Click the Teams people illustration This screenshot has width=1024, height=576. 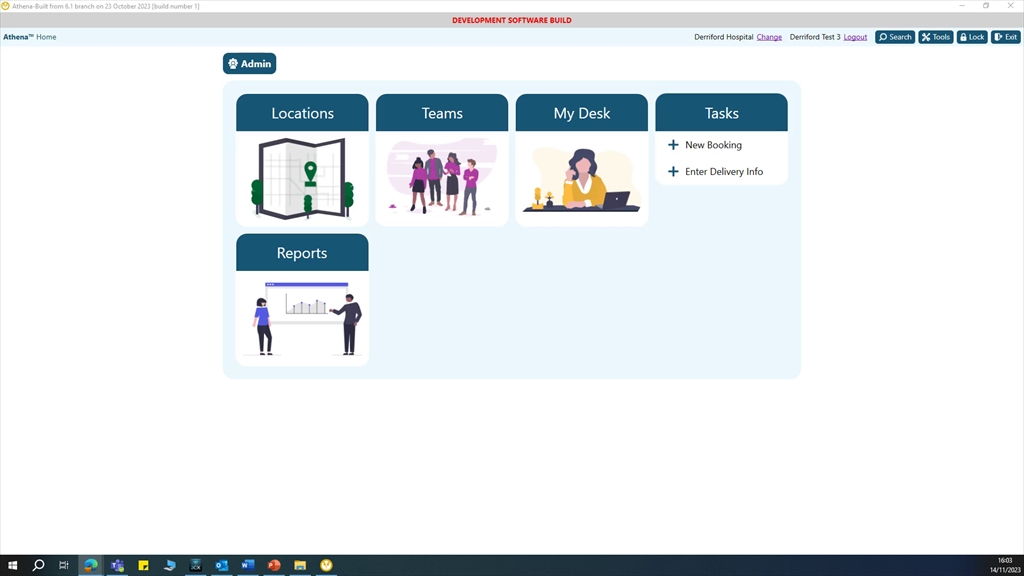click(x=442, y=176)
